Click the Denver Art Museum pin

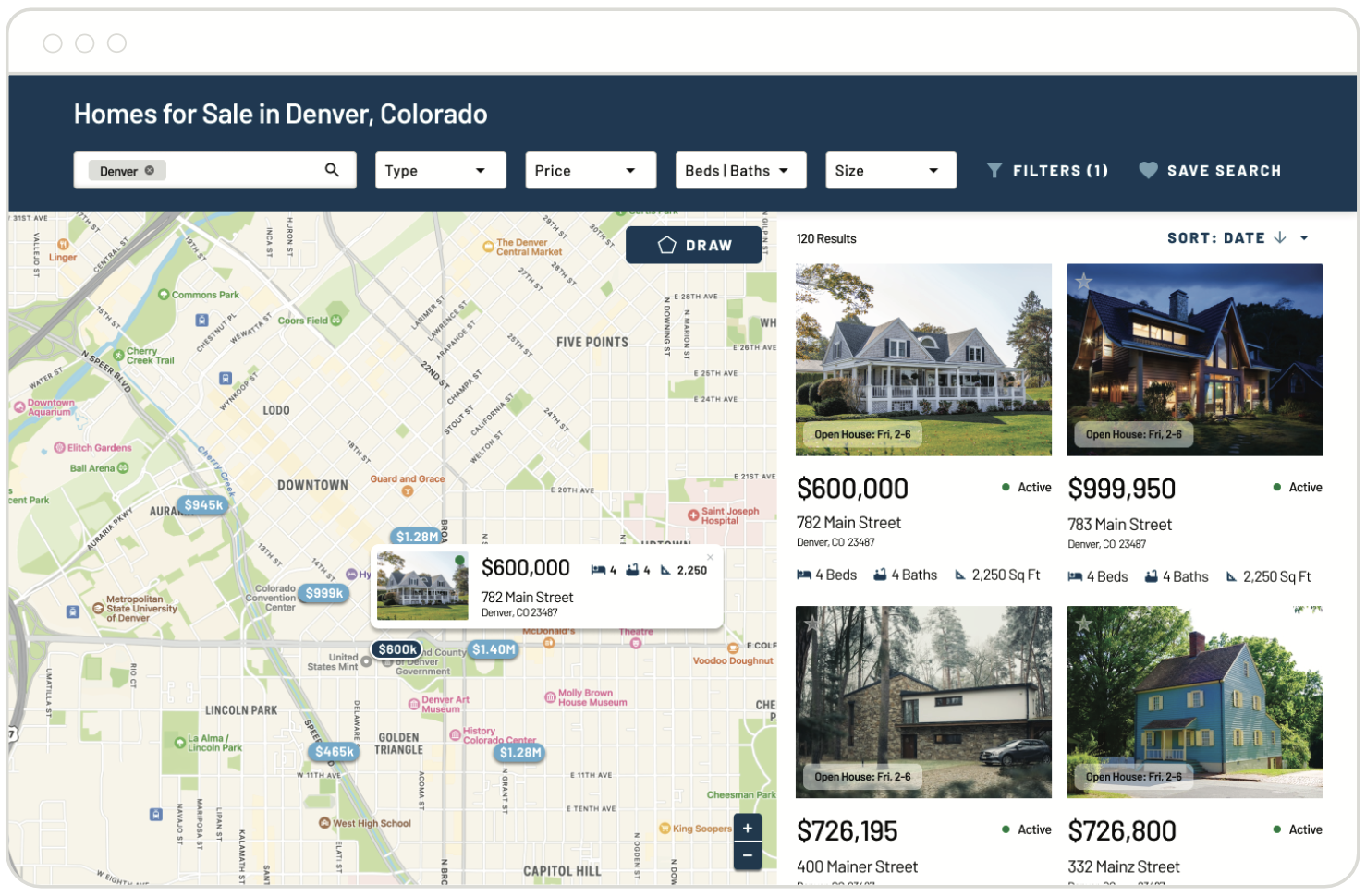[x=414, y=704]
